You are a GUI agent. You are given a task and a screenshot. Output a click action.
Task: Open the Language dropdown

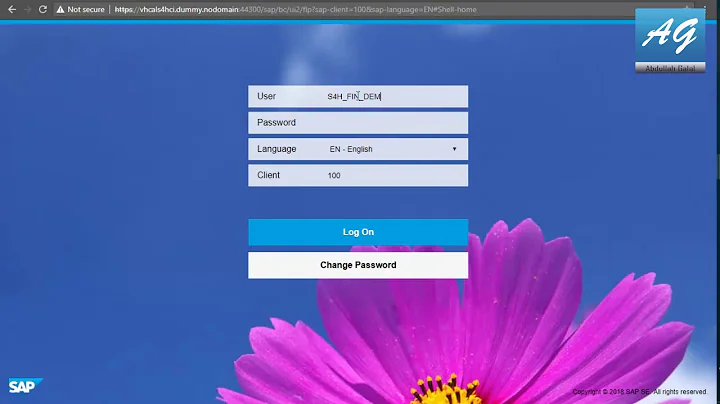pos(358,149)
